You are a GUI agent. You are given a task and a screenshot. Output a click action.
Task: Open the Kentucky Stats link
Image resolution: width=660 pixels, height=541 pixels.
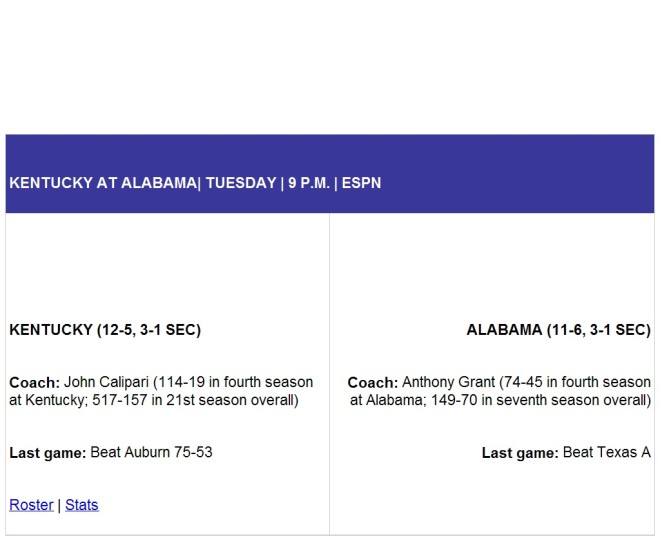point(82,505)
